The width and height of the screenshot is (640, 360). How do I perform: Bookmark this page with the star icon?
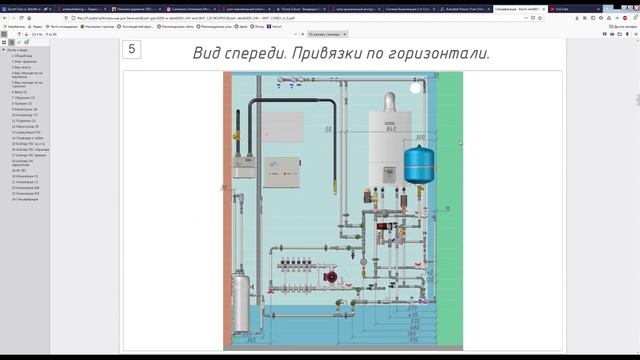pyautogui.click(x=540, y=18)
